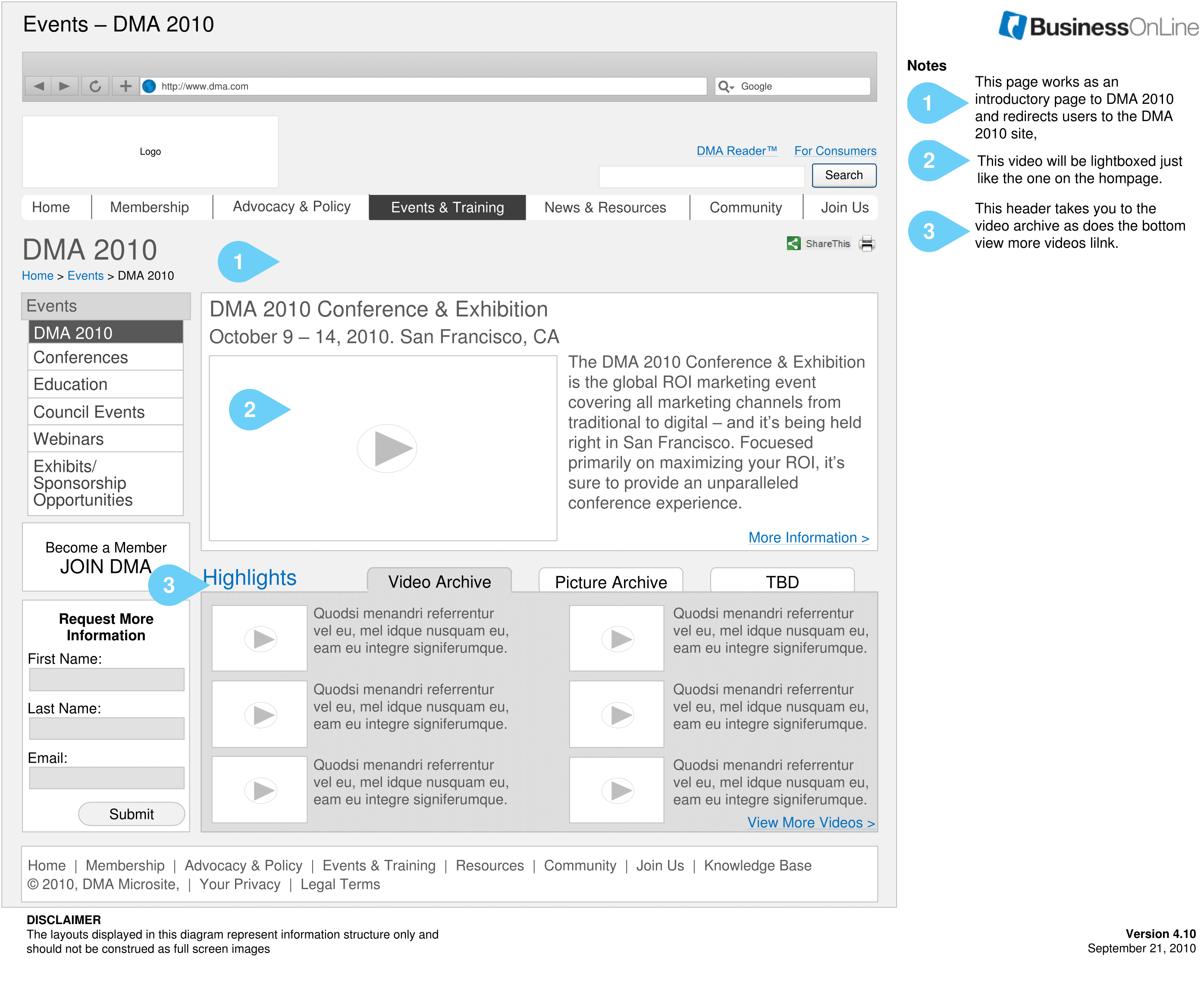The image size is (1204, 981).
Task: Click Advocacy & Policy in the footer
Action: tap(244, 865)
